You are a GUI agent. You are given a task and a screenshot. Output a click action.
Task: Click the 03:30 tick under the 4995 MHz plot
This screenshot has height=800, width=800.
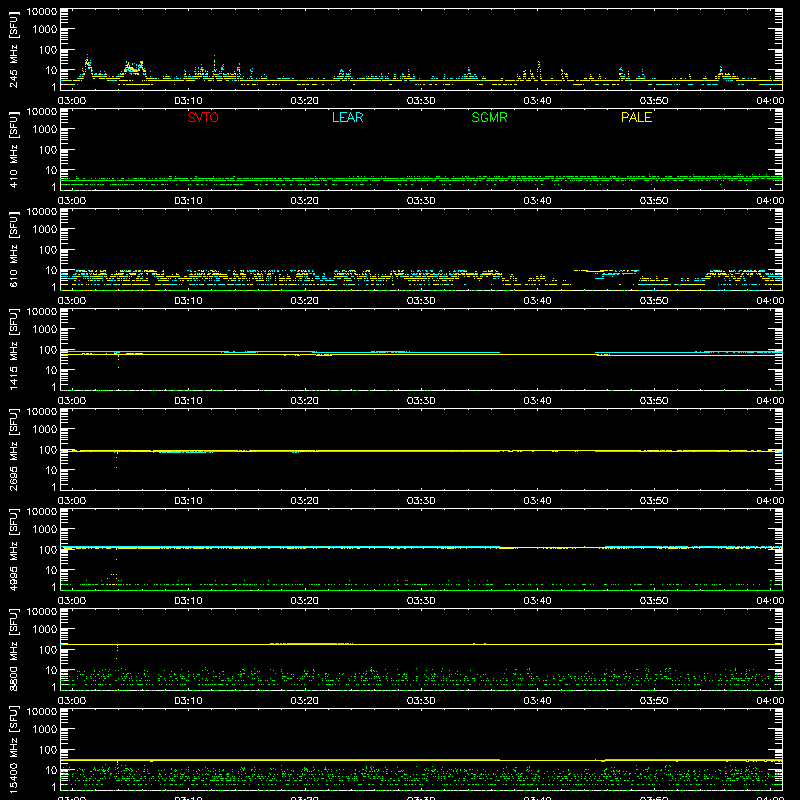pyautogui.click(x=421, y=601)
